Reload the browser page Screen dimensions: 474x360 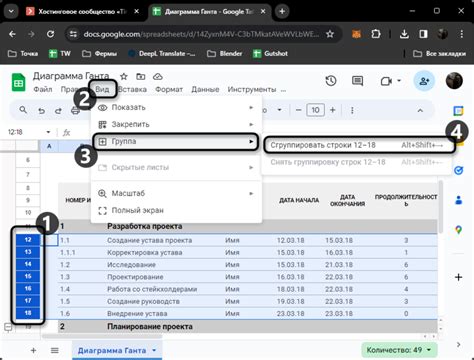50,34
